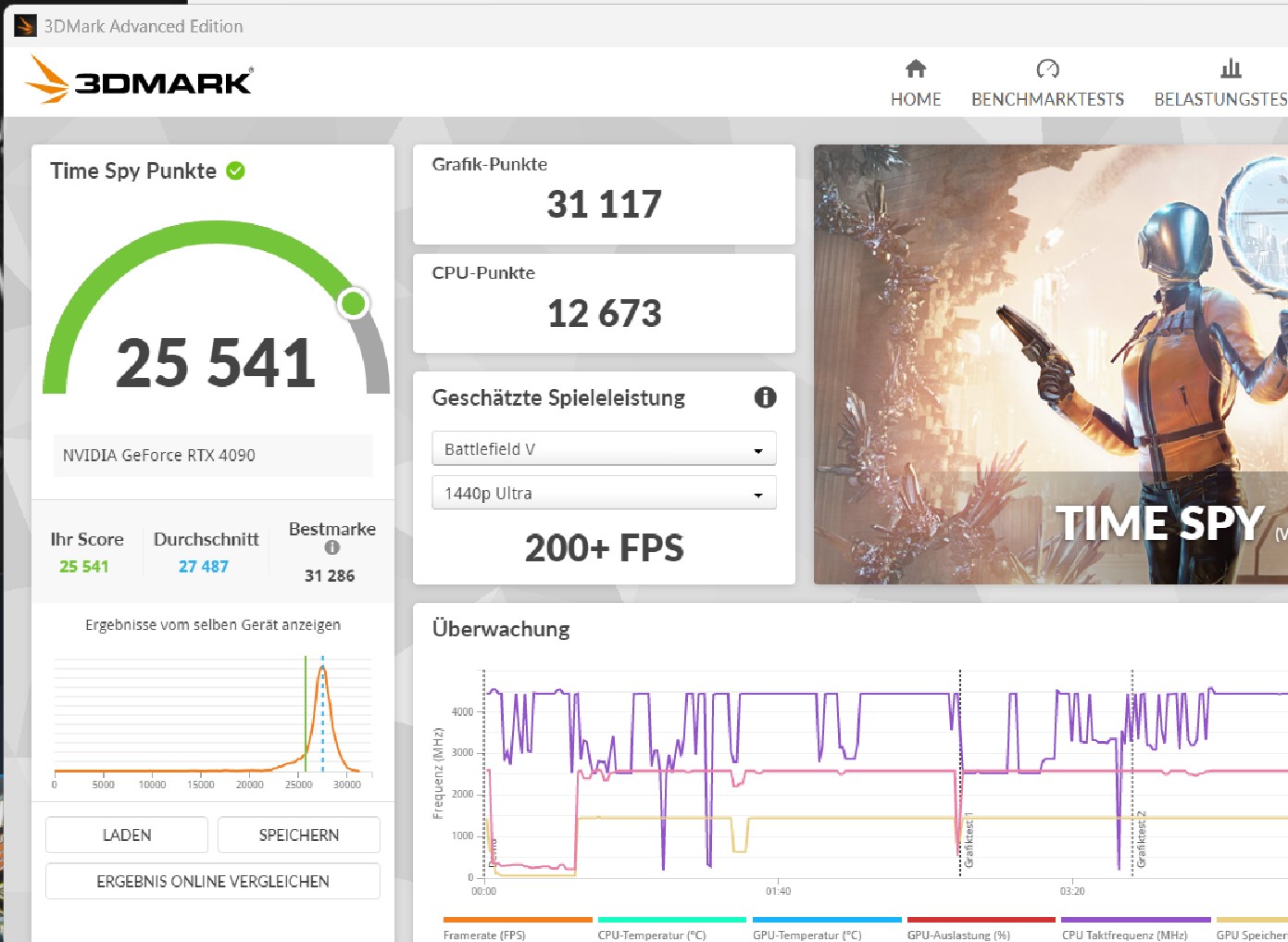Image resolution: width=1288 pixels, height=942 pixels.
Task: Click Ergebnisse vom selben Gerät anzeigen link
Action: click(213, 625)
